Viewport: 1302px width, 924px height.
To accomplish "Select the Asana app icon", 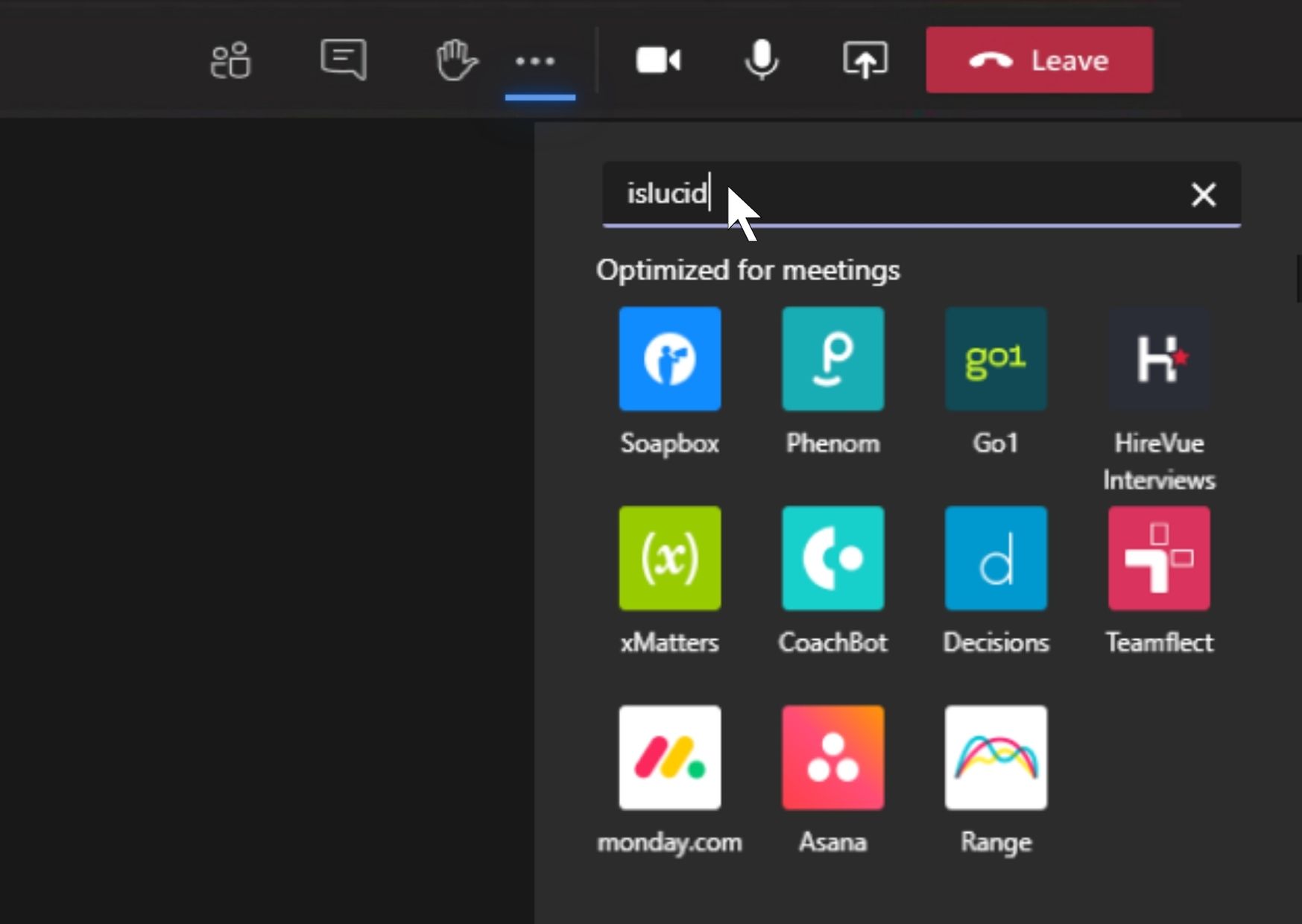I will [833, 758].
